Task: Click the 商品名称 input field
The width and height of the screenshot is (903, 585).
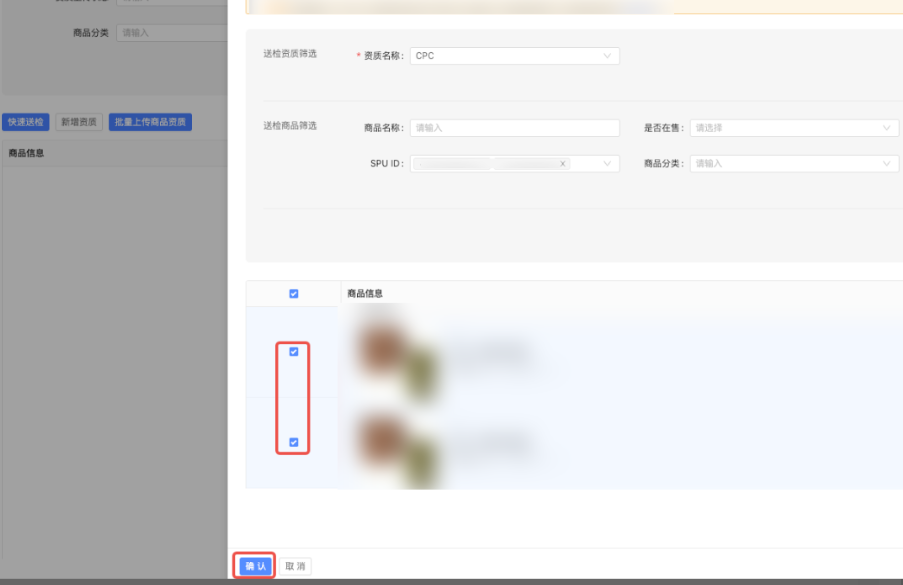Action: tap(515, 127)
